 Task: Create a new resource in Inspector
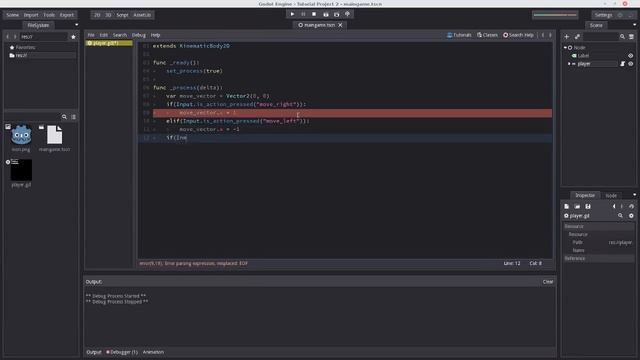click(x=567, y=207)
